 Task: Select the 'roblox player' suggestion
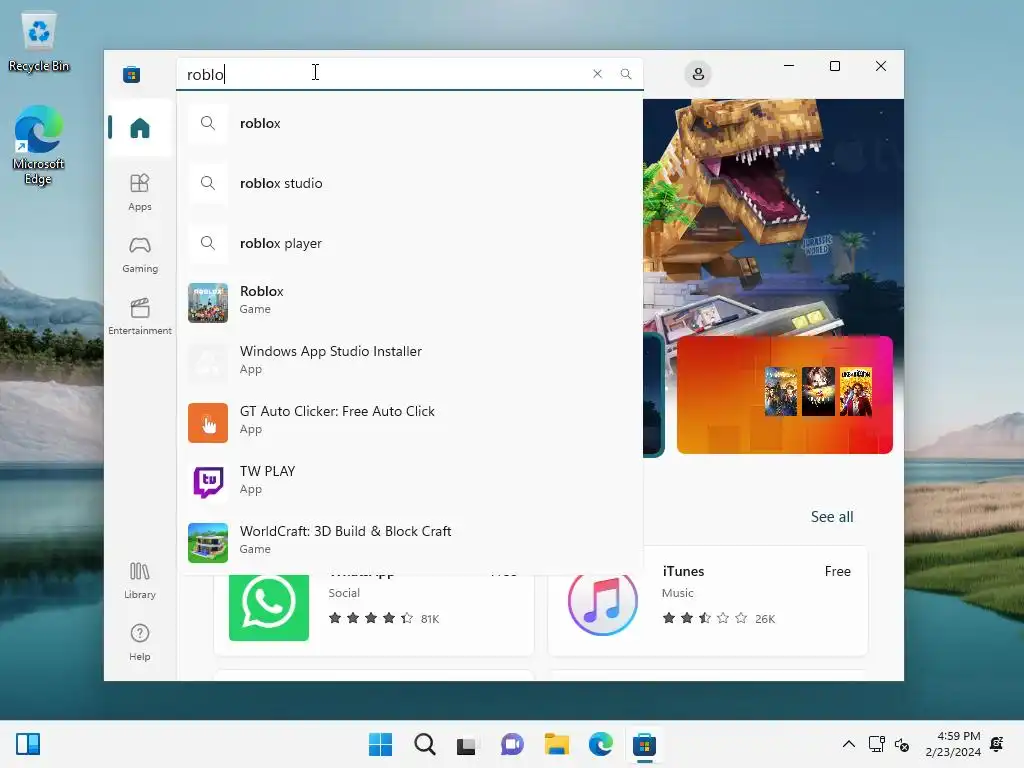click(x=410, y=244)
